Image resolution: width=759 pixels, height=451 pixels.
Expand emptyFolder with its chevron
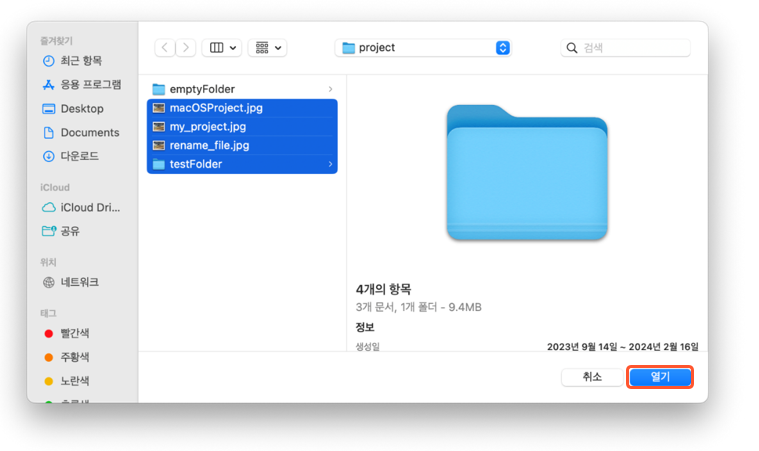[330, 89]
